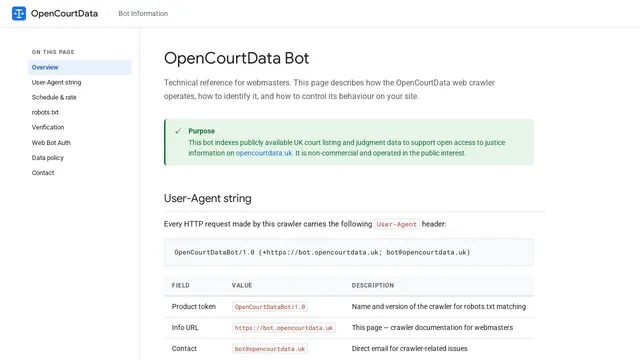
Task: Open Web Bot Auth sidebar link
Action: tap(51, 143)
